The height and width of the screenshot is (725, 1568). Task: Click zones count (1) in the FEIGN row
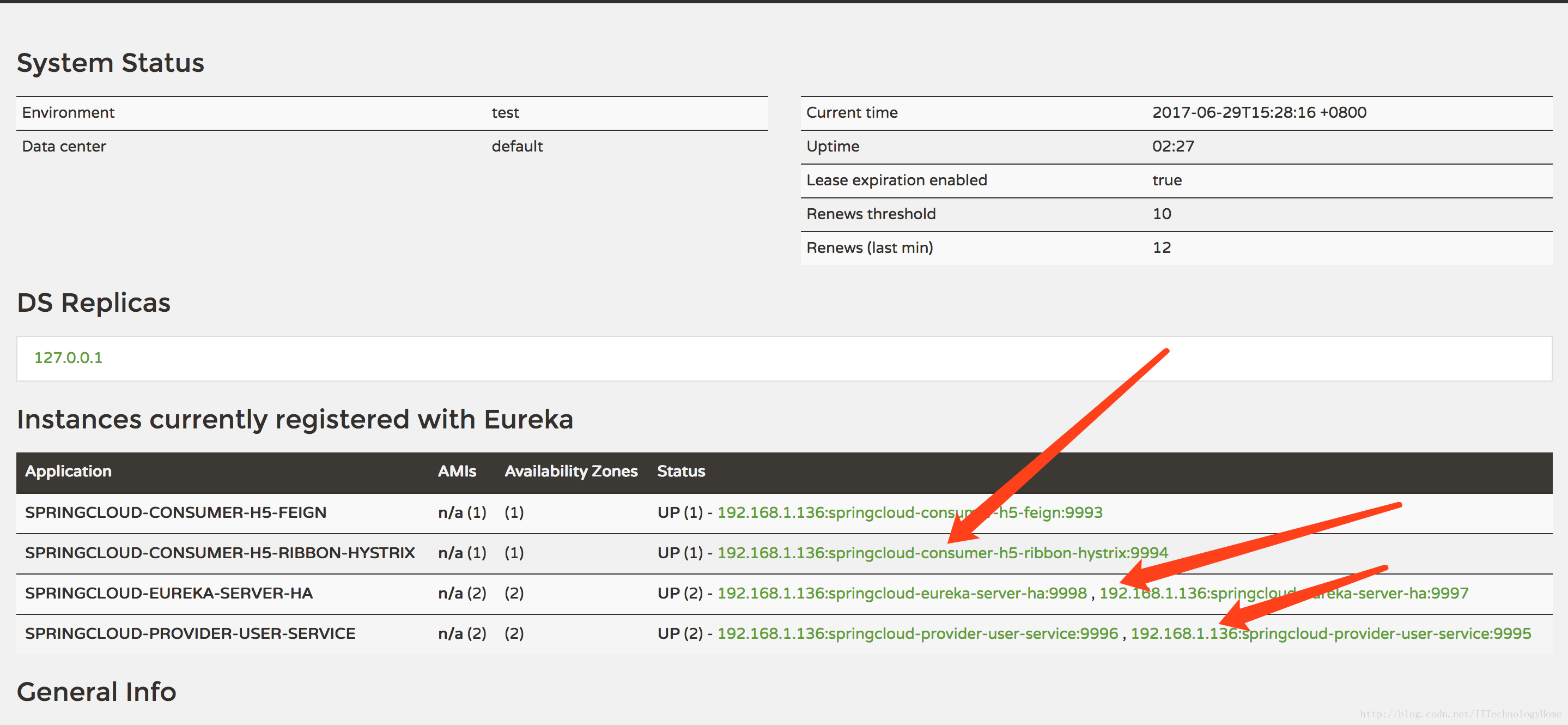click(x=514, y=512)
